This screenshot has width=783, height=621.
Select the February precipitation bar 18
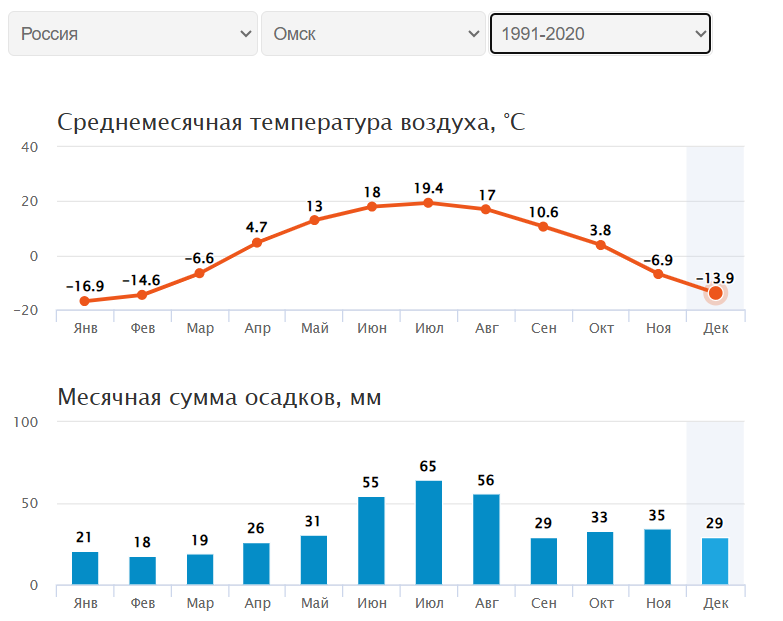coord(142,570)
